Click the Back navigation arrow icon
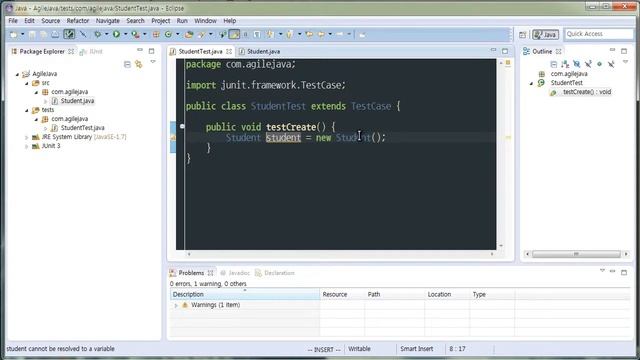The image size is (640, 360). pyautogui.click(x=321, y=34)
